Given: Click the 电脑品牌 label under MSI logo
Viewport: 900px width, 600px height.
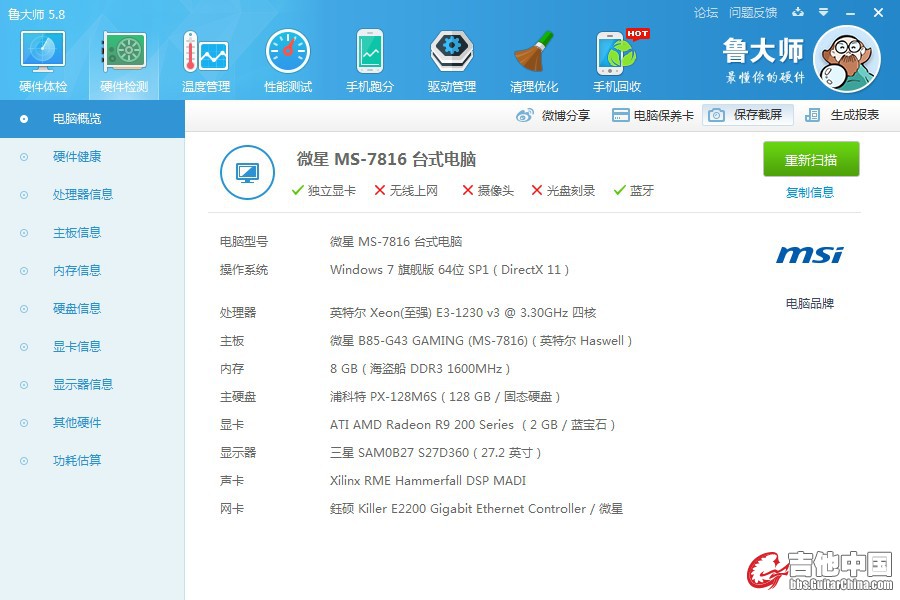Looking at the screenshot, I should coord(810,304).
